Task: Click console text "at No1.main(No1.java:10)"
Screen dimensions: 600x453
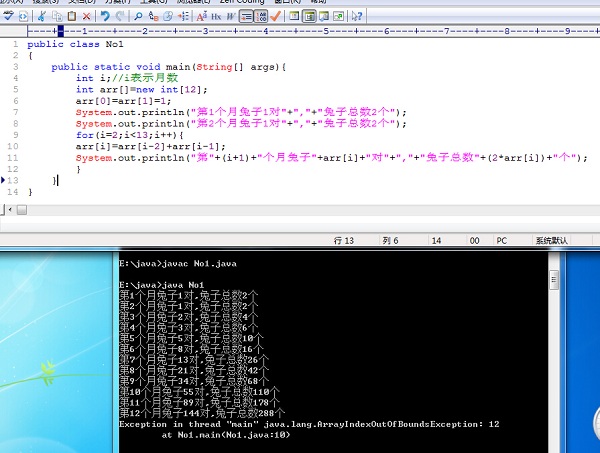Action: coord(226,435)
